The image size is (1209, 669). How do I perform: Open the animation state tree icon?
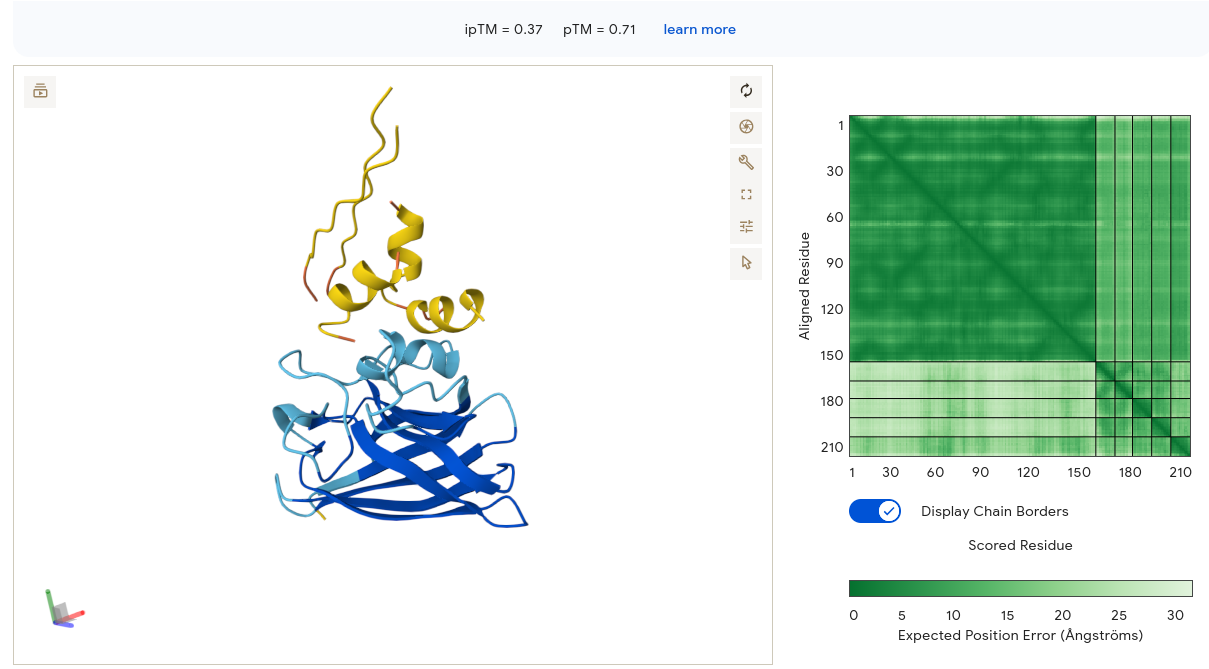pos(40,91)
